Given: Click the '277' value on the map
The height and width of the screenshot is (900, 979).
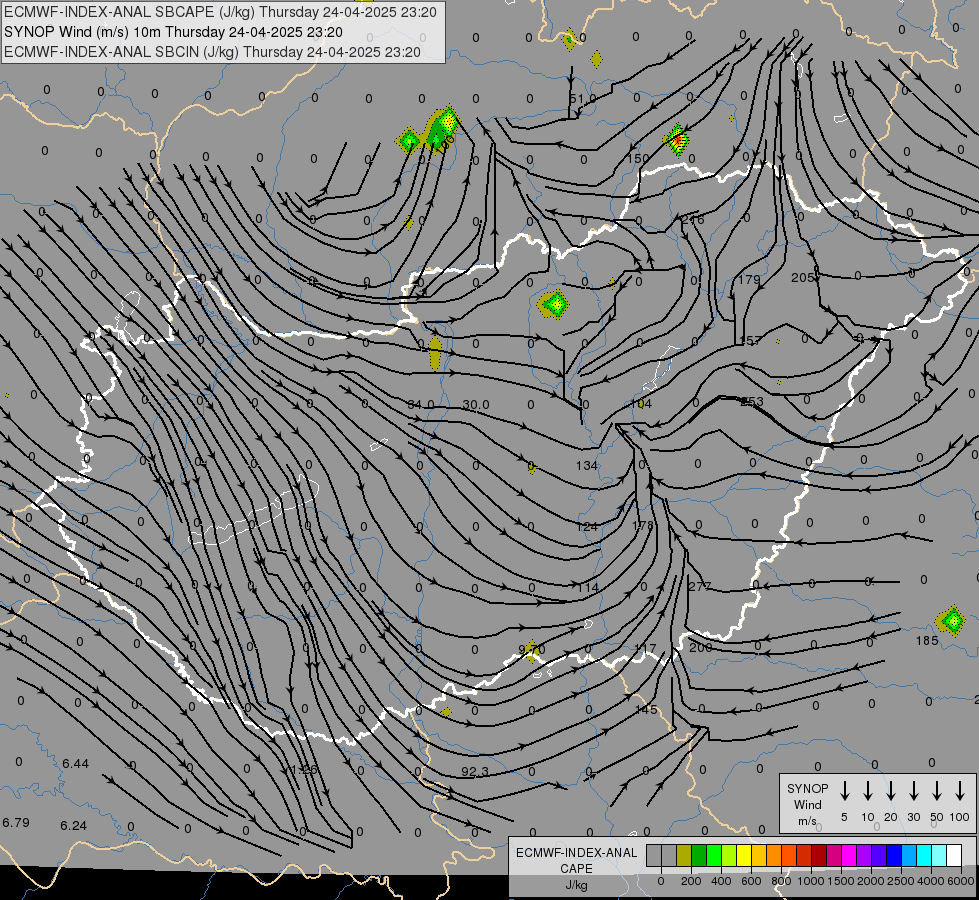Looking at the screenshot, I should point(699,586).
